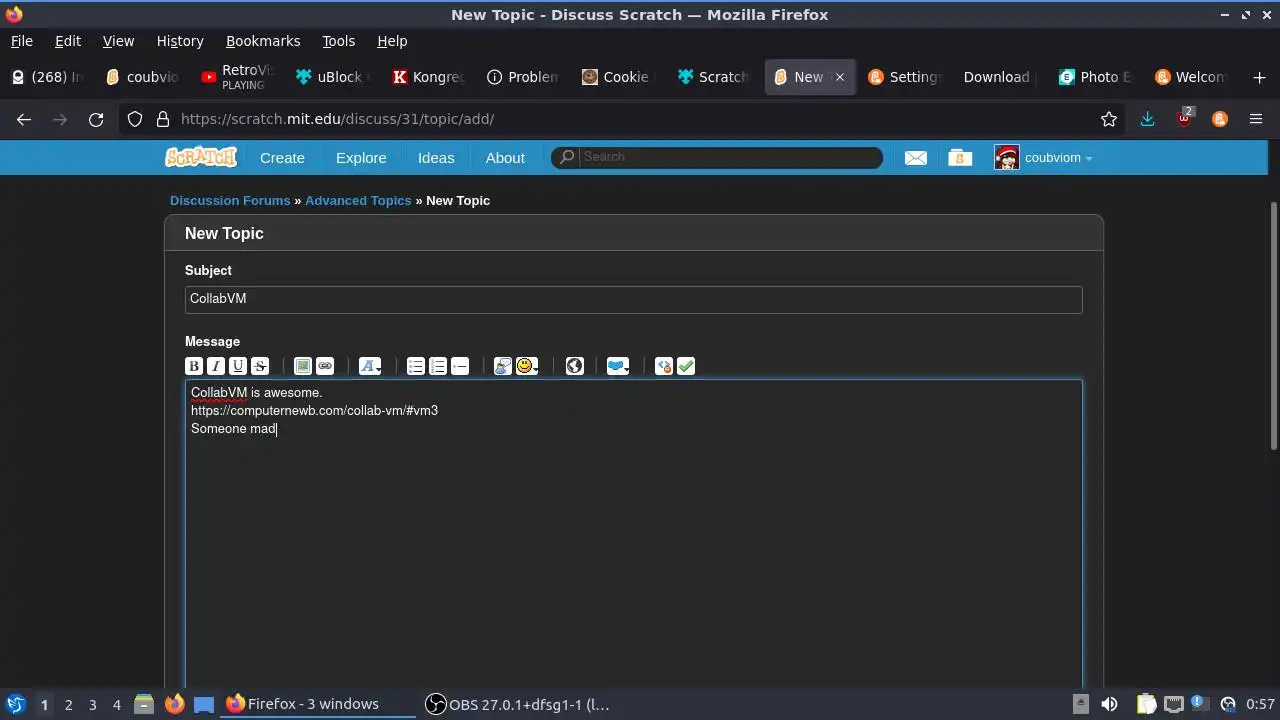Apply Underline formatting in message toolbar
Viewport: 1280px width, 720px height.
coord(238,366)
